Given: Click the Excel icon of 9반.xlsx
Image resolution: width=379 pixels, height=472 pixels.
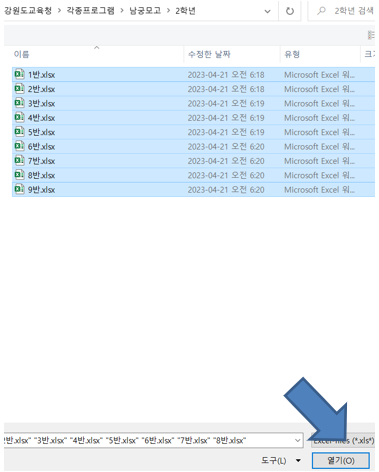Looking at the screenshot, I should coord(19,189).
